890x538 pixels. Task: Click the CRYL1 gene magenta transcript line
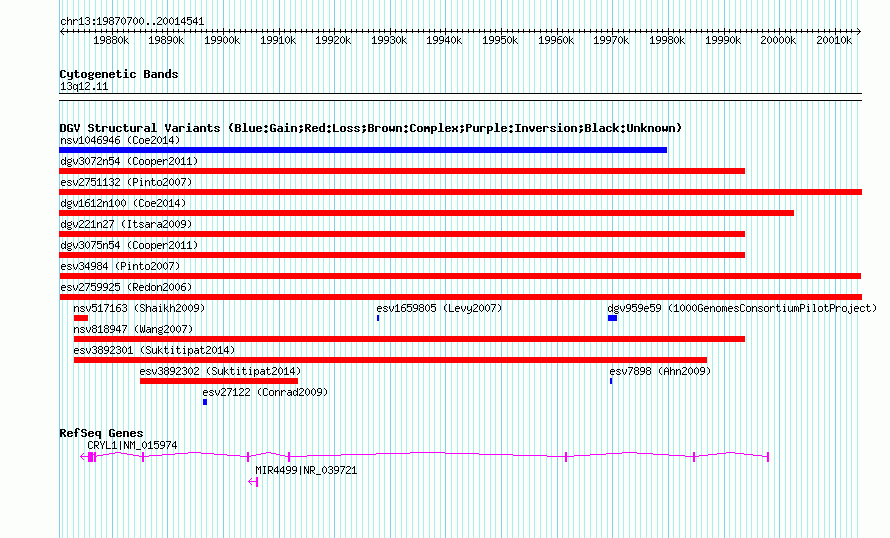(425, 454)
